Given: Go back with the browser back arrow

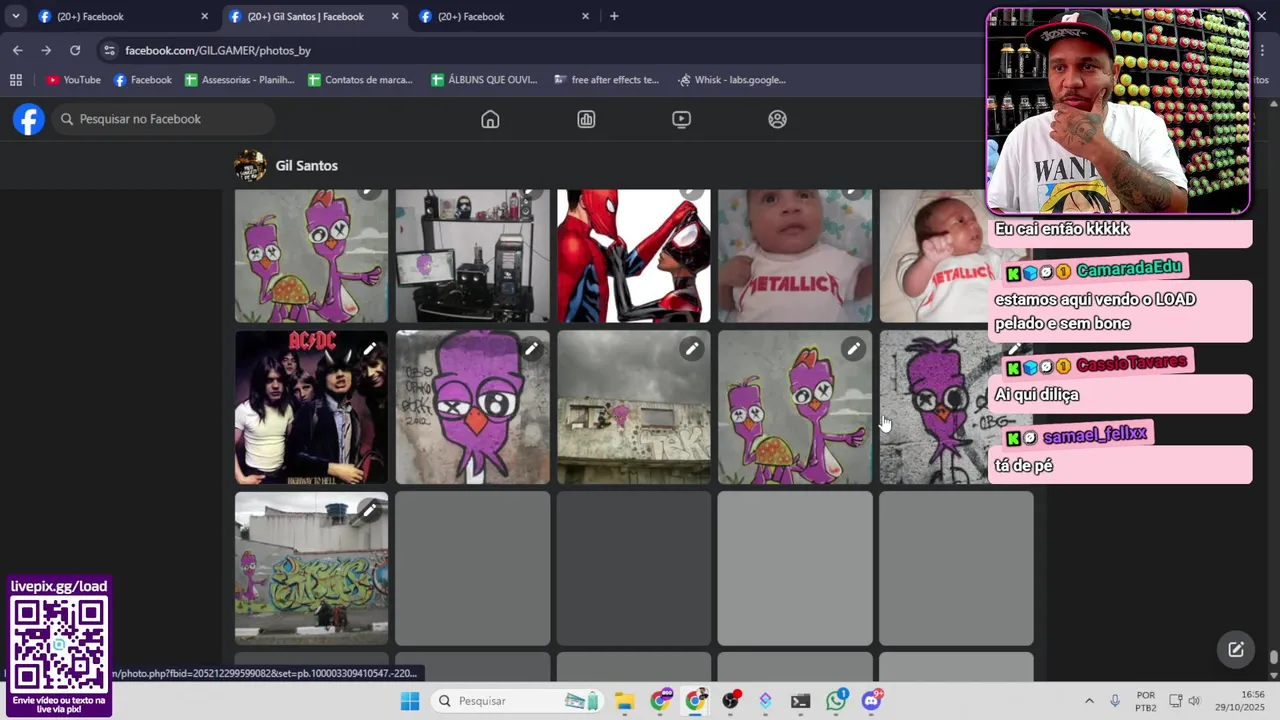Looking at the screenshot, I should 18,50.
